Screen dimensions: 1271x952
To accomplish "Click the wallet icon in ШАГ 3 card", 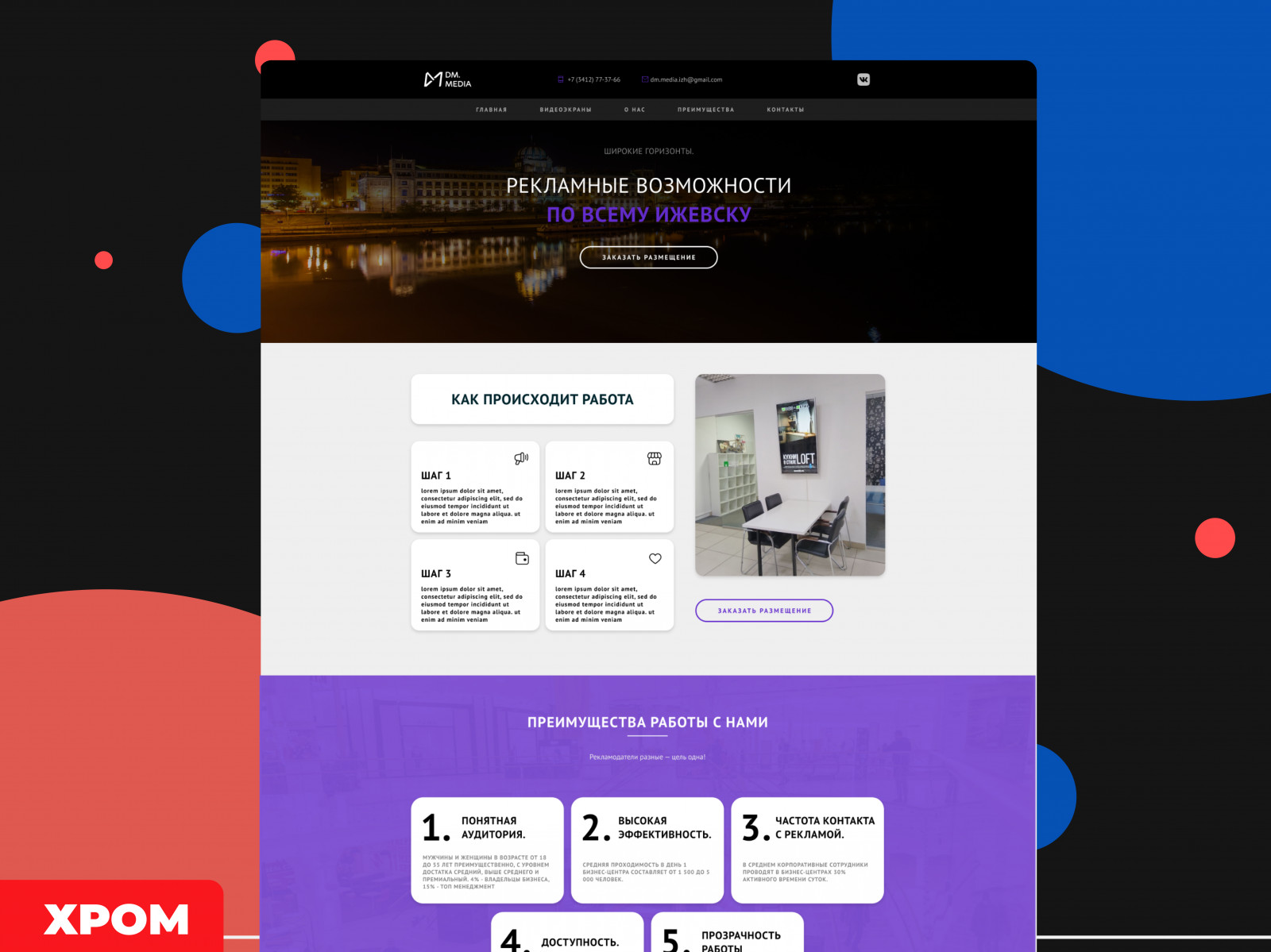I will click(522, 558).
